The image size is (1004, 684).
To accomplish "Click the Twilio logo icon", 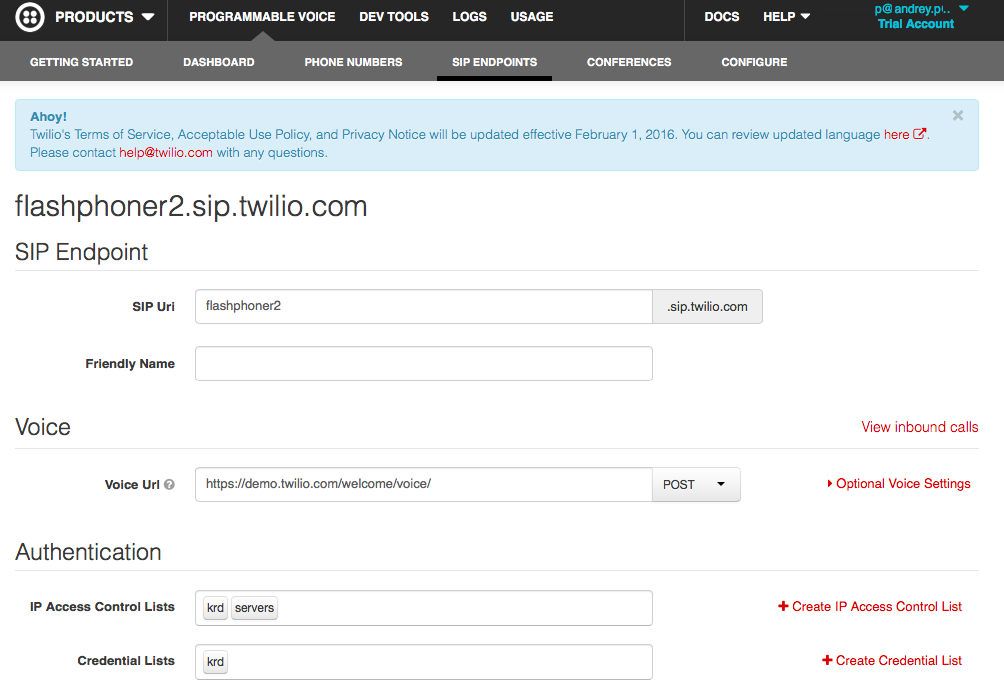I will tap(29, 17).
